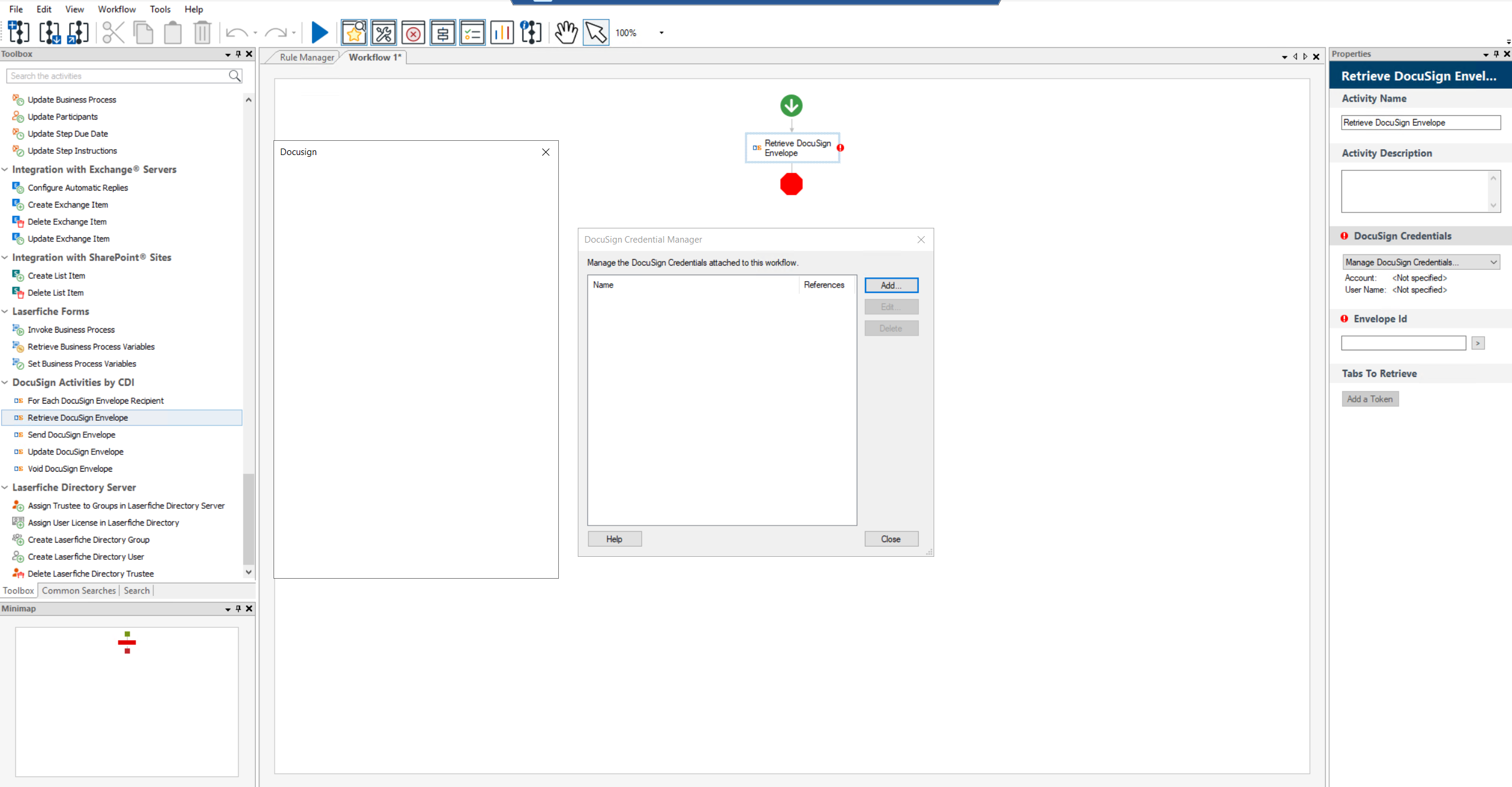Click the bar chart statistics icon
The height and width of the screenshot is (787, 1512).
(x=502, y=33)
